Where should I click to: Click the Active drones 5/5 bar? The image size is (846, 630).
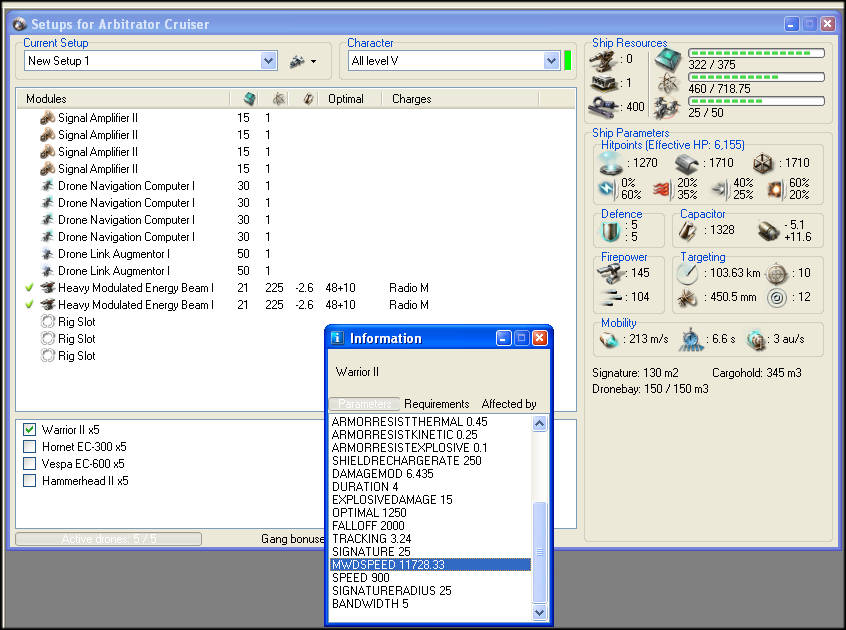tap(108, 539)
